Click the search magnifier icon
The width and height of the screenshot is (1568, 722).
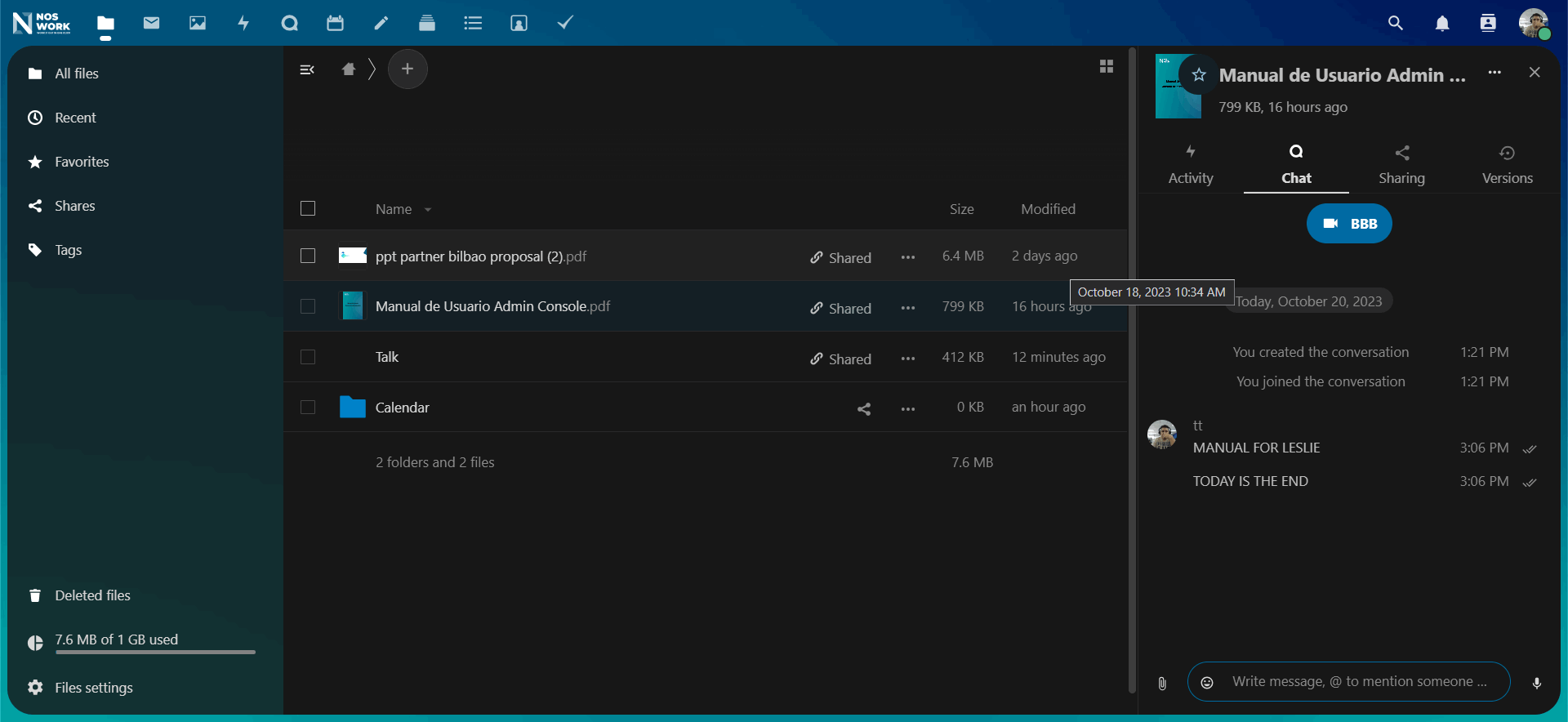(1396, 23)
